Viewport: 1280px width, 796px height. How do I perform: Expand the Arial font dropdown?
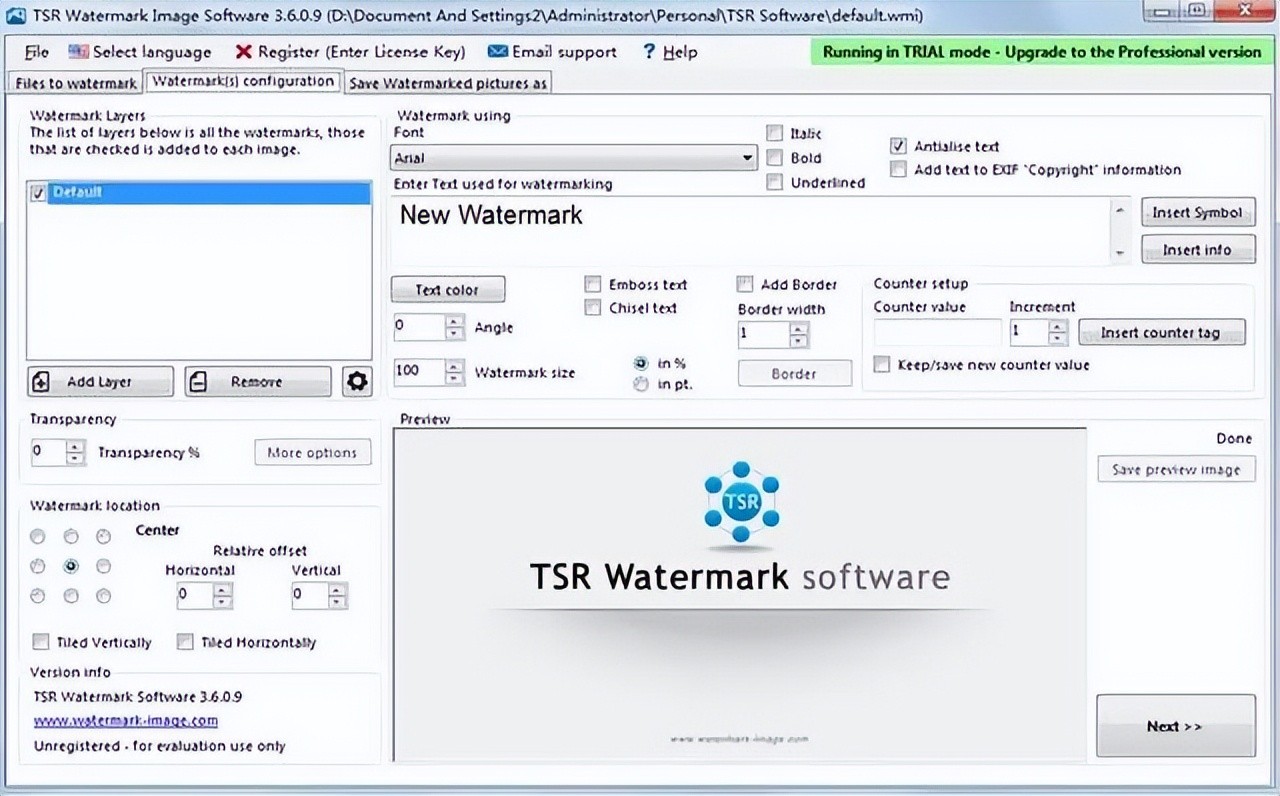pyautogui.click(x=747, y=158)
